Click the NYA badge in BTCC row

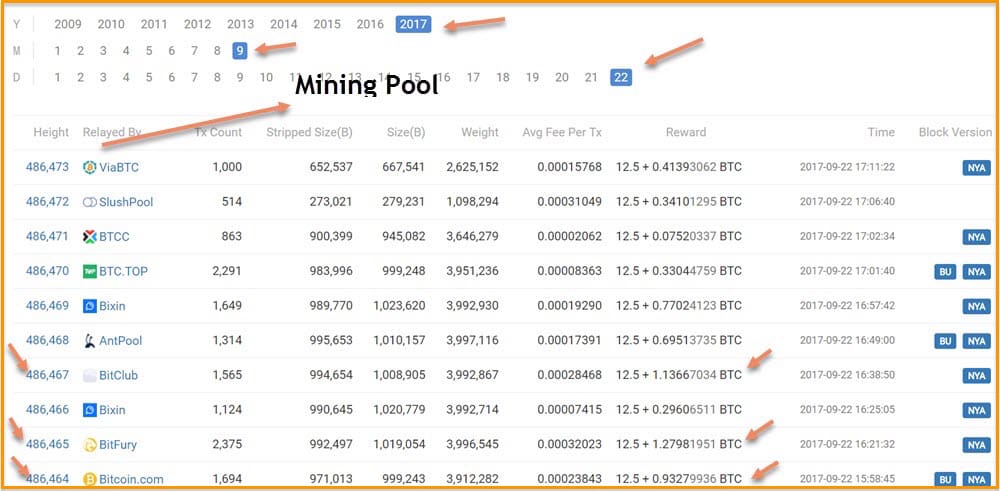(x=976, y=237)
